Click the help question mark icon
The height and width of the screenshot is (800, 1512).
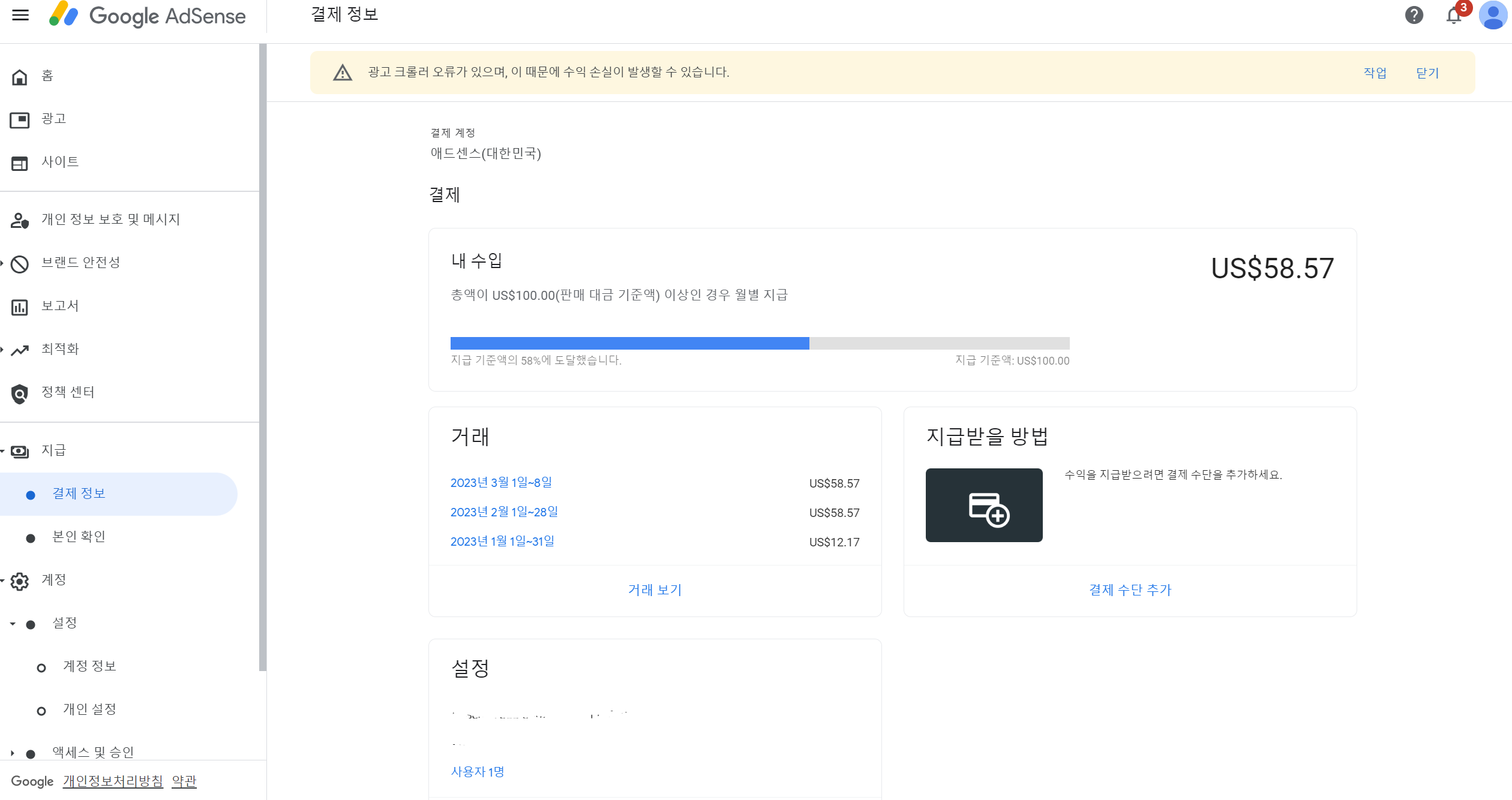[x=1414, y=15]
